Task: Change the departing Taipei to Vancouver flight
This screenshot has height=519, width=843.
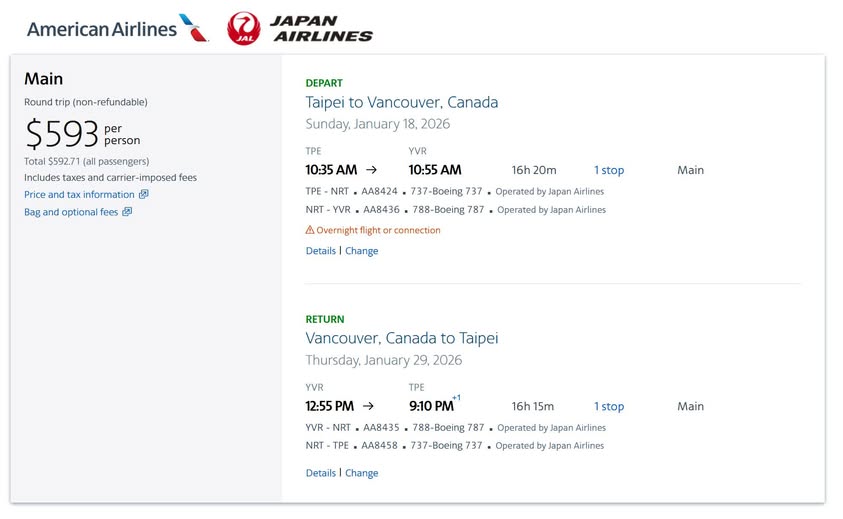Action: [362, 251]
